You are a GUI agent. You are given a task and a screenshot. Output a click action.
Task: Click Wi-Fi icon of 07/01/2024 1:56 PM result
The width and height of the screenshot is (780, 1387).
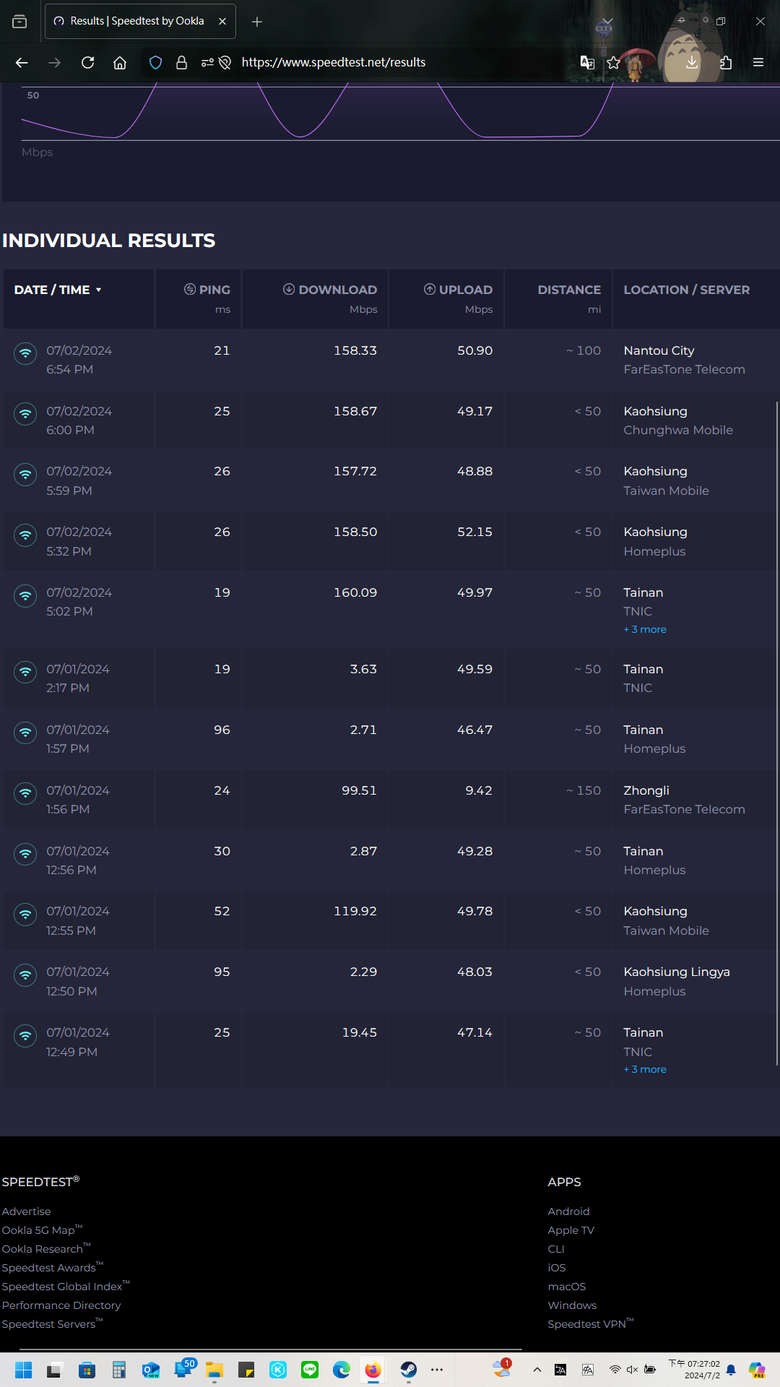click(x=25, y=794)
